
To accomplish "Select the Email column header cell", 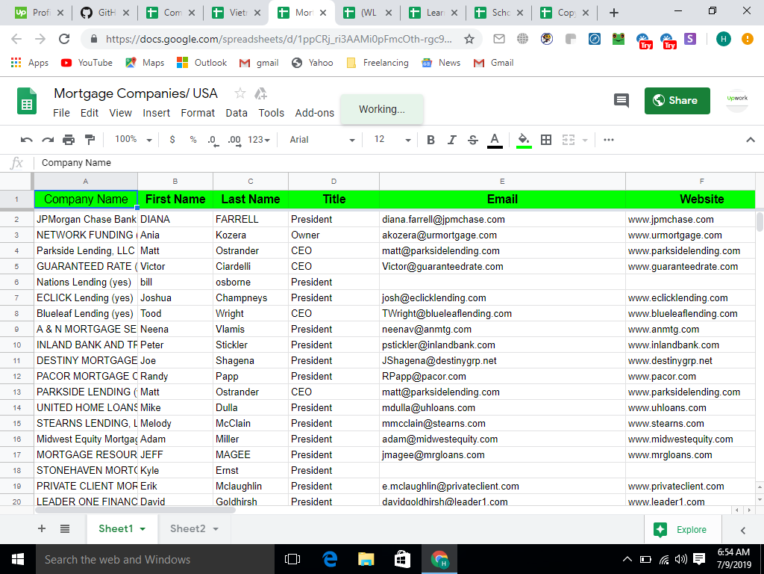I will pos(502,199).
